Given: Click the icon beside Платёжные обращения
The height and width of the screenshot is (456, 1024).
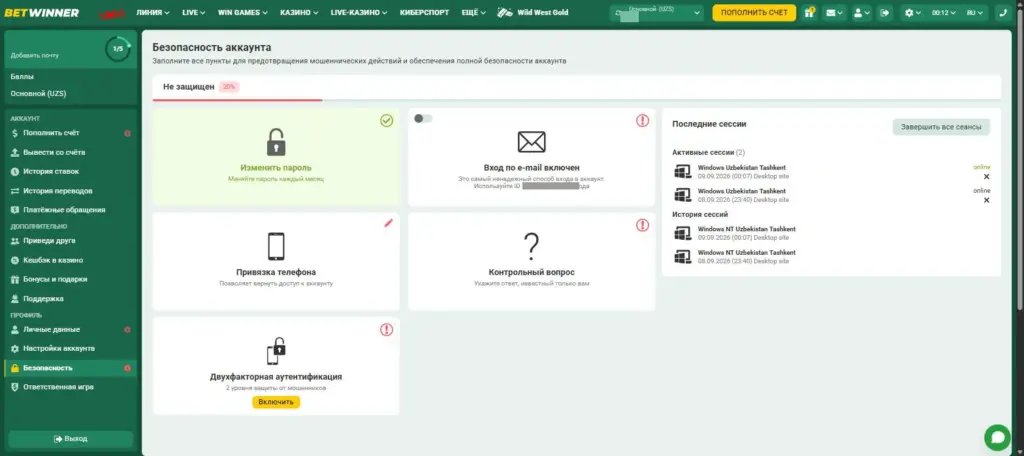Looking at the screenshot, I should tap(15, 210).
